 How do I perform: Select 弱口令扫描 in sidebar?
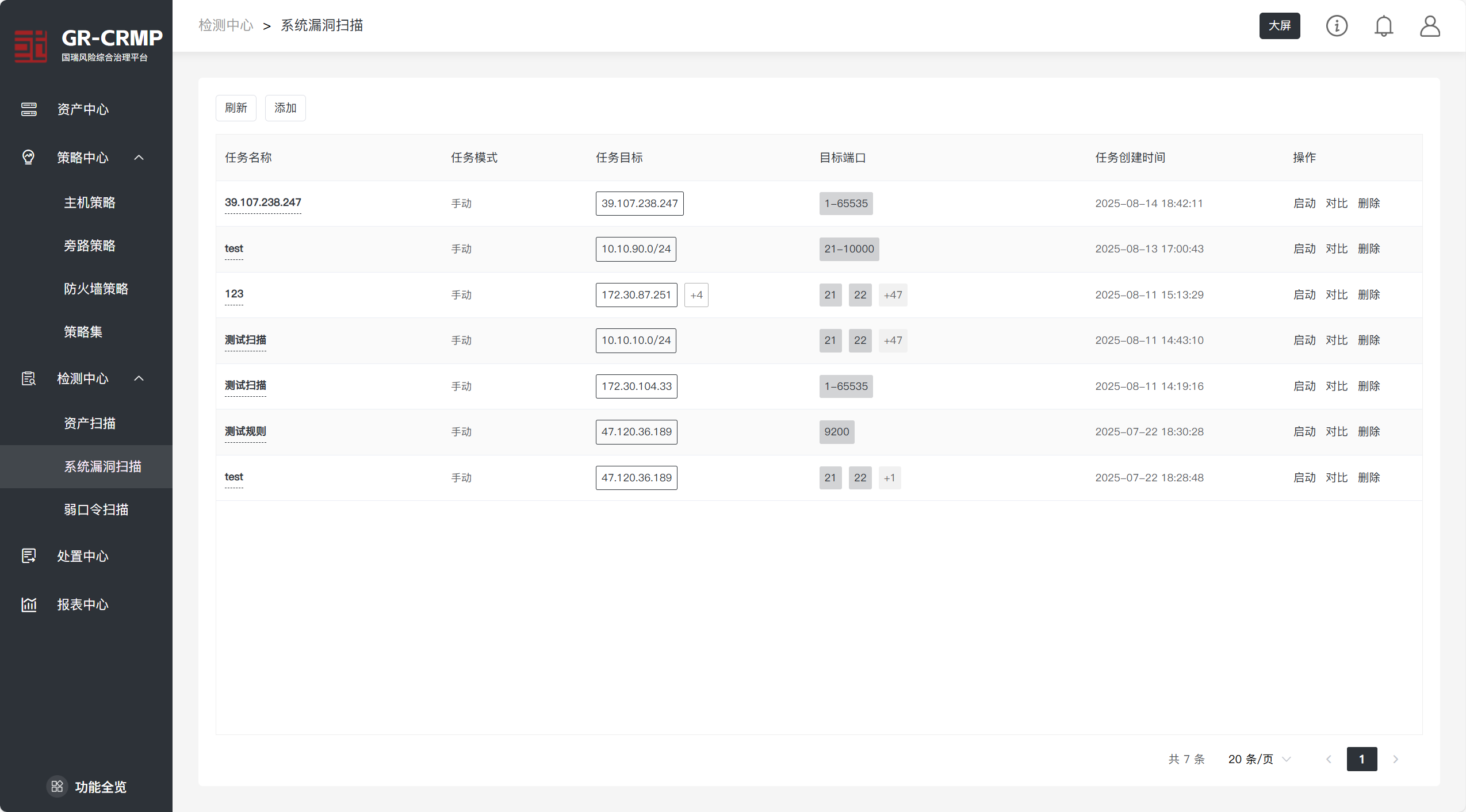point(96,510)
